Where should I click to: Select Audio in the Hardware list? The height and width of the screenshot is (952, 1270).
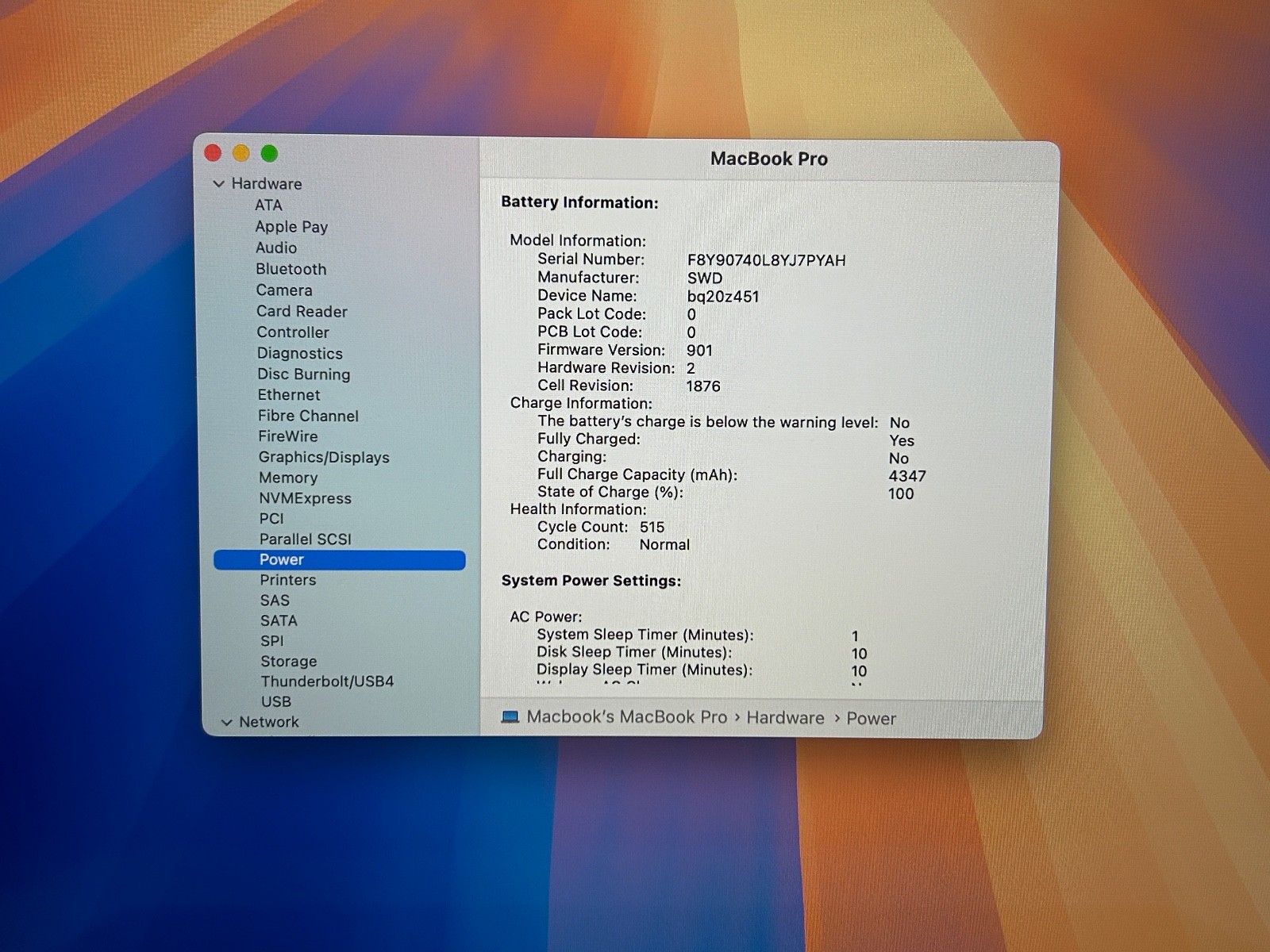pos(276,248)
